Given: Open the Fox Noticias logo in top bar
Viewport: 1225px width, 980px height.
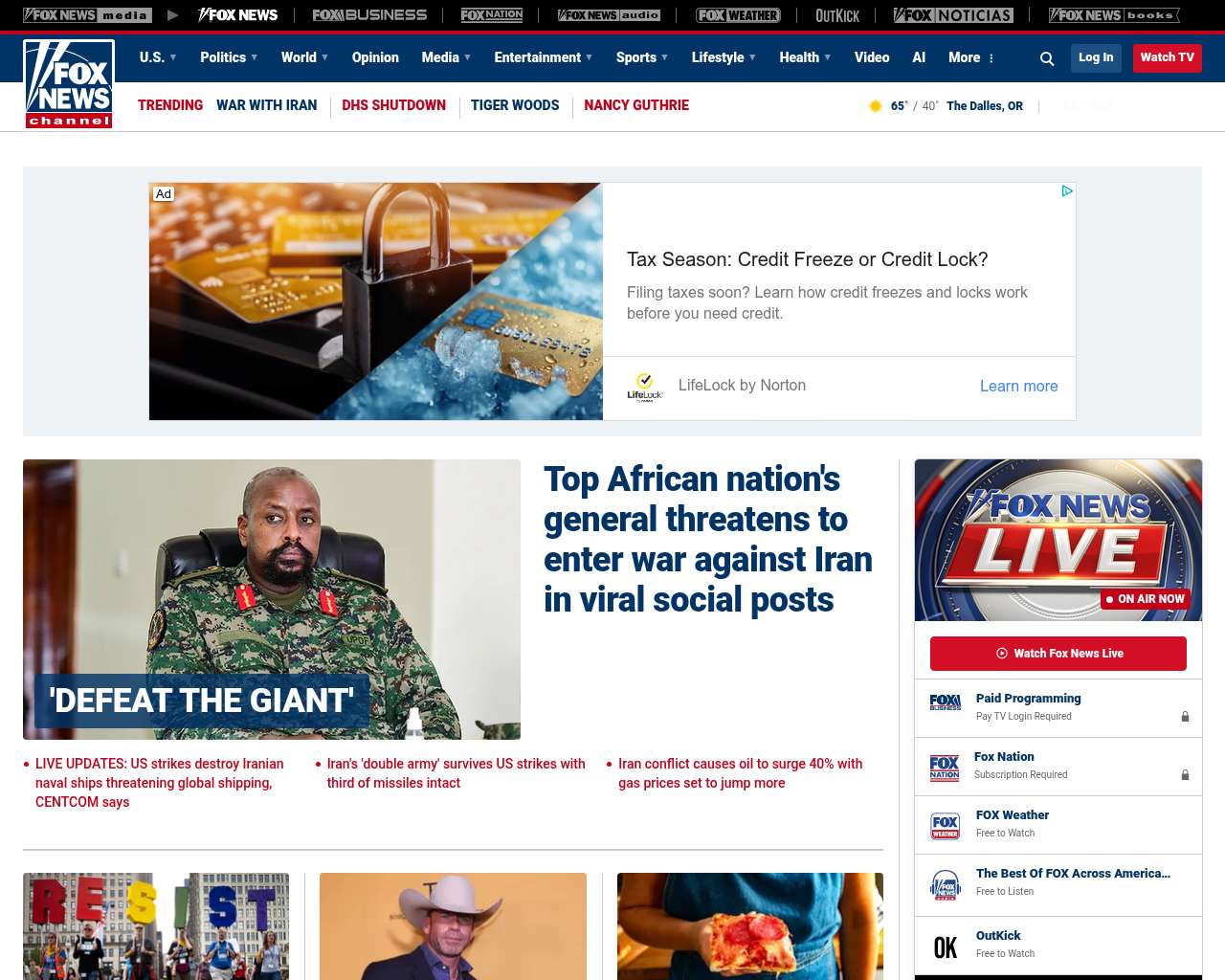Looking at the screenshot, I should [x=953, y=15].
